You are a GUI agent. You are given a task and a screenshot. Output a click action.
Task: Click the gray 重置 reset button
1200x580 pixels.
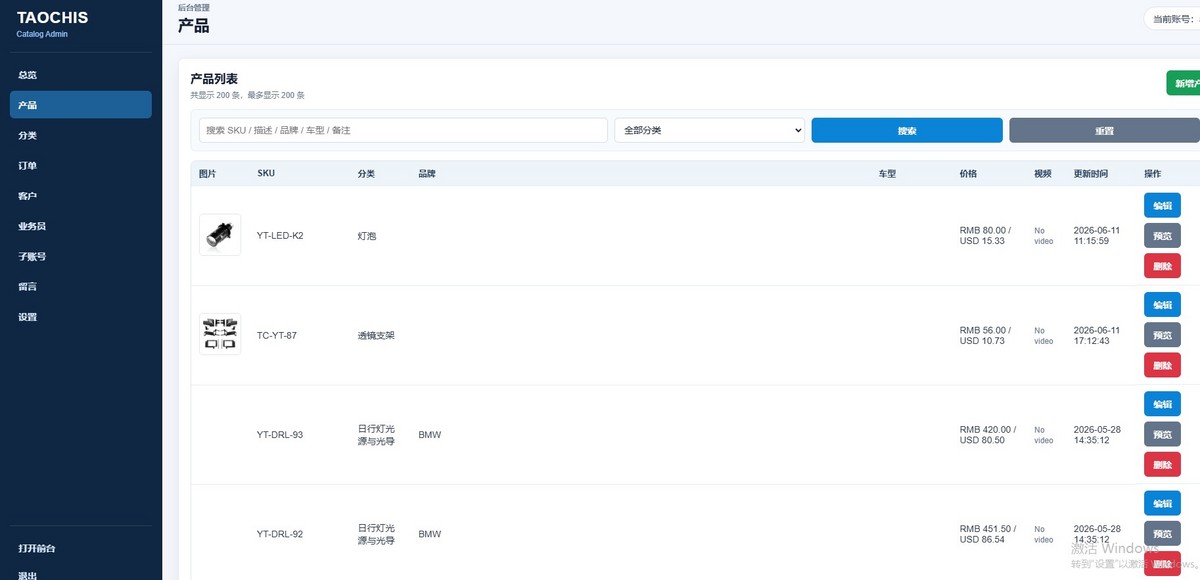click(x=1104, y=131)
